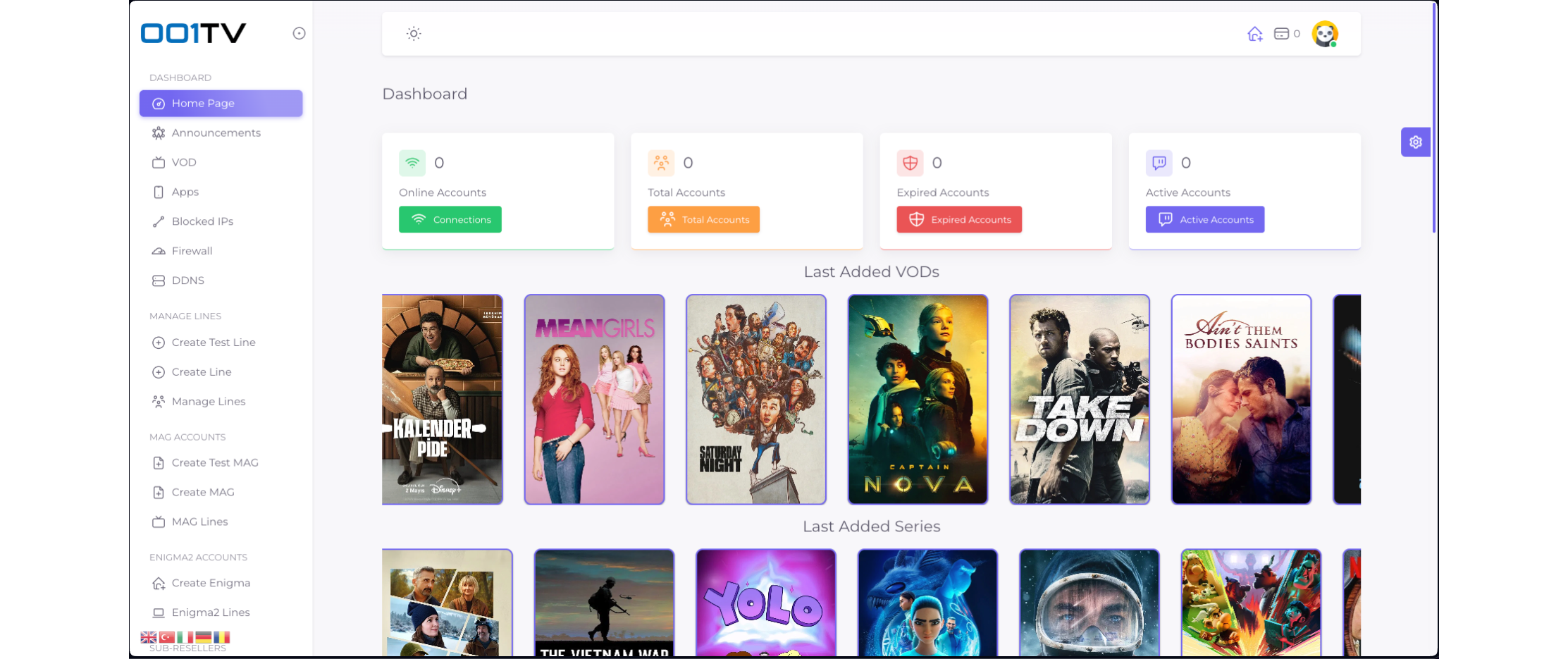Open the Mean Girls poster
This screenshot has height=659, width=1568.
tap(594, 400)
